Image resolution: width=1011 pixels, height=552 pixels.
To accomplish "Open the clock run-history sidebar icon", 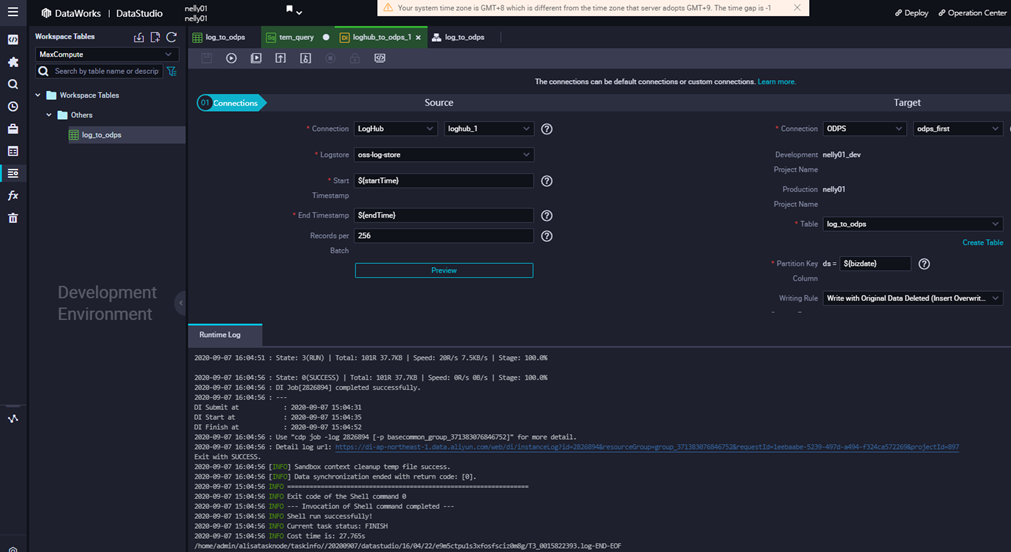I will pyautogui.click(x=13, y=106).
